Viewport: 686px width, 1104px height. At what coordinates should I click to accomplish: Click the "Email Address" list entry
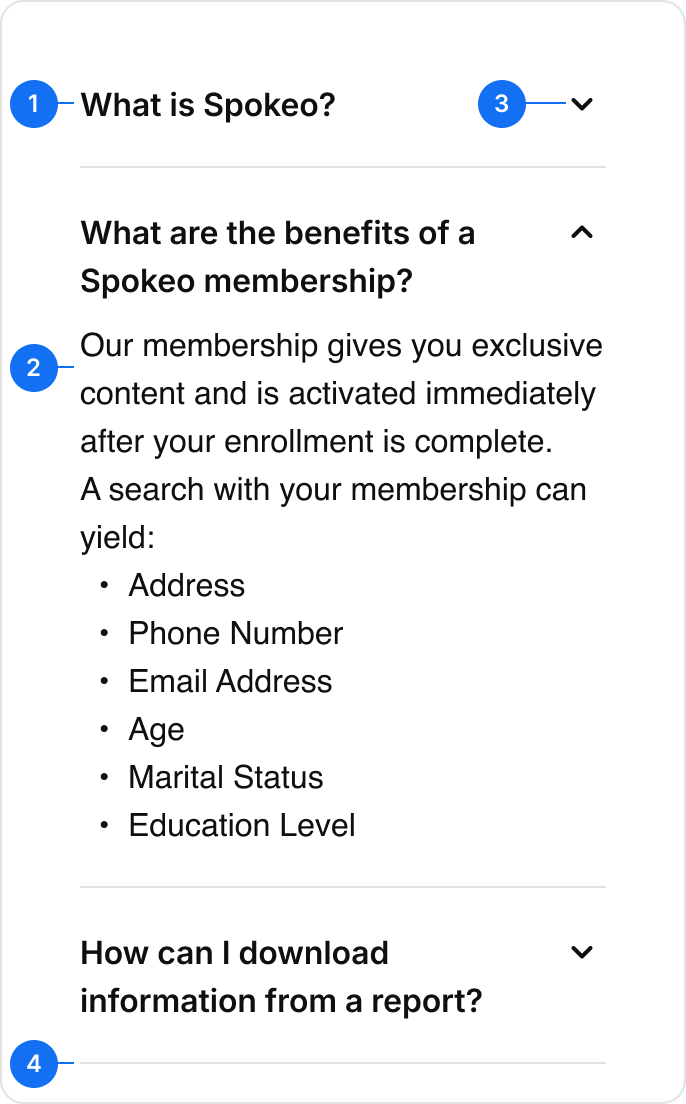coord(230,681)
